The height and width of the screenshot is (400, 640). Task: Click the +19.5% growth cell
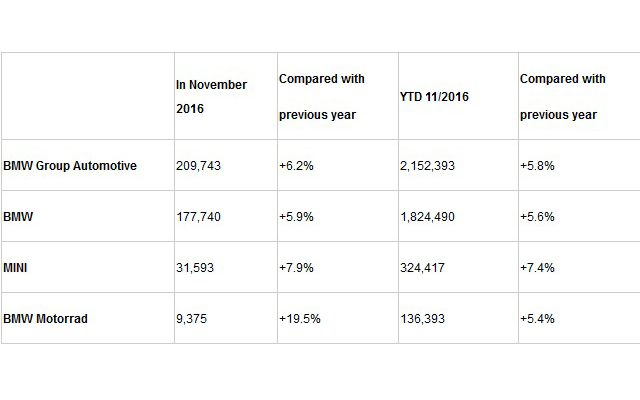pyautogui.click(x=300, y=318)
